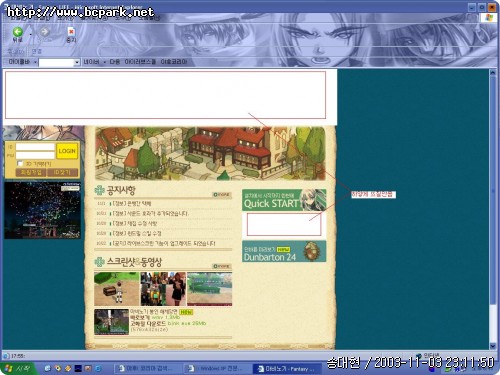Viewport: 500px width, 375px height.
Task: Open the green field screenshot thumbnail
Action: click(210, 289)
